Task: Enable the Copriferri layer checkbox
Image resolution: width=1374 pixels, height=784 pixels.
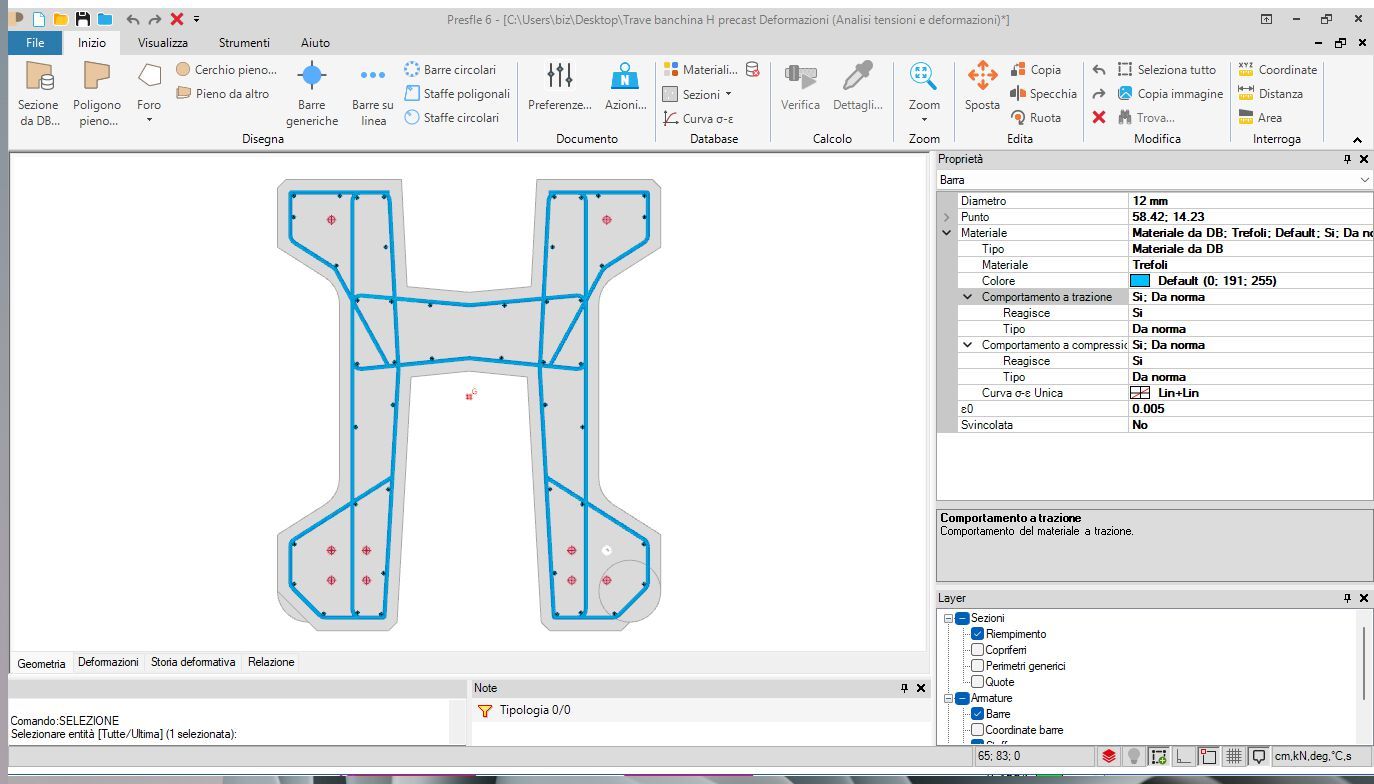Action: click(x=978, y=650)
